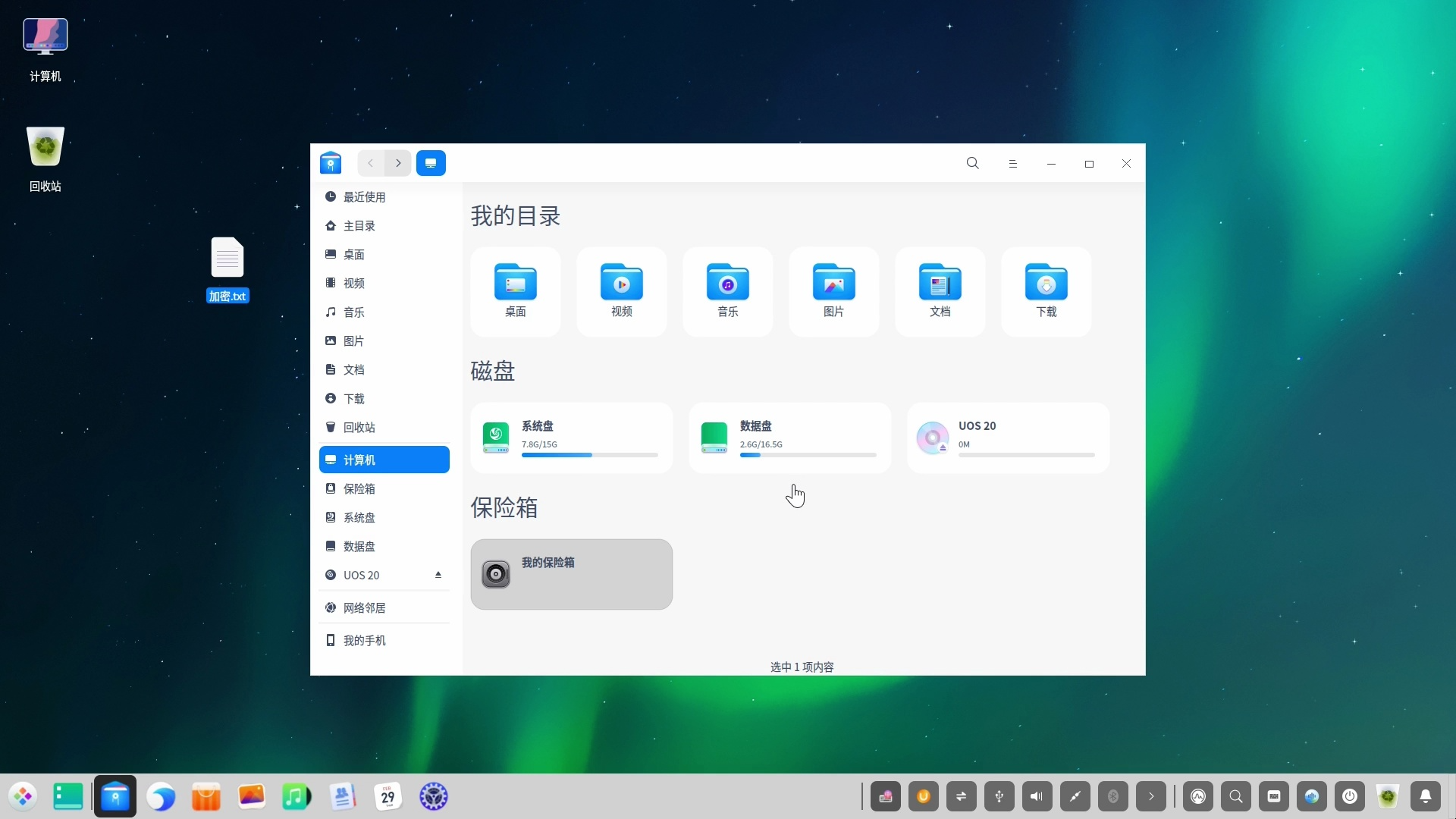Open the file manager hamburger menu
The image size is (1456, 819).
point(1012,164)
